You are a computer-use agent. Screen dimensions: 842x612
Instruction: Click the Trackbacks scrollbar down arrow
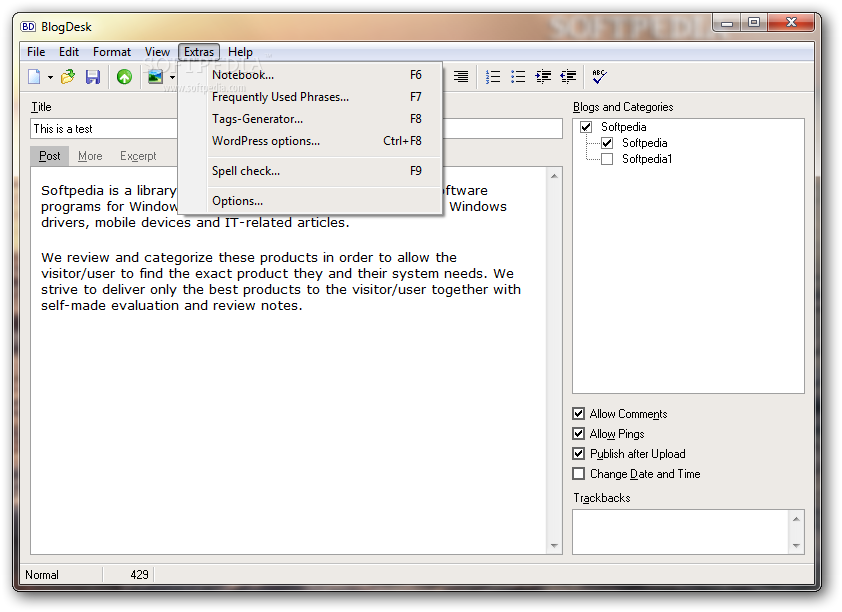796,546
